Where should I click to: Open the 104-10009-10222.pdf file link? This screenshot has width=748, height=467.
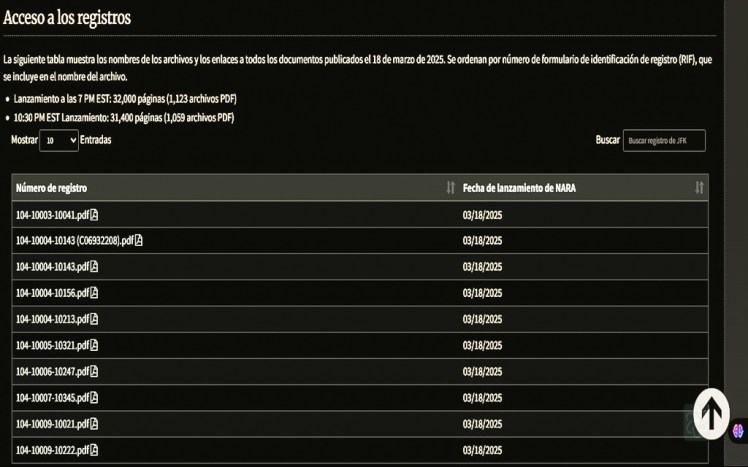click(52, 450)
